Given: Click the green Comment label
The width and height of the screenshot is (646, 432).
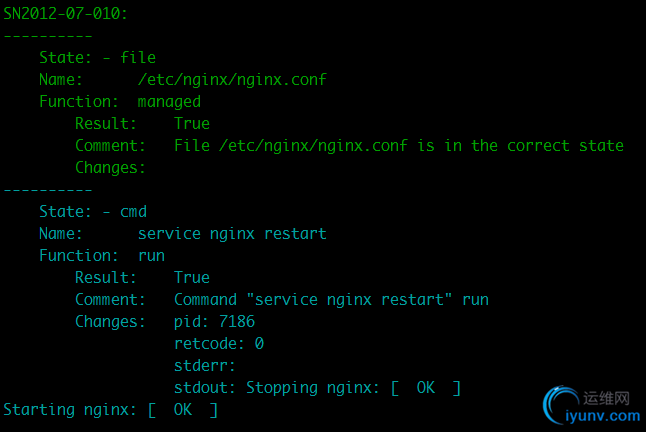Looking at the screenshot, I should pyautogui.click(x=110, y=145).
